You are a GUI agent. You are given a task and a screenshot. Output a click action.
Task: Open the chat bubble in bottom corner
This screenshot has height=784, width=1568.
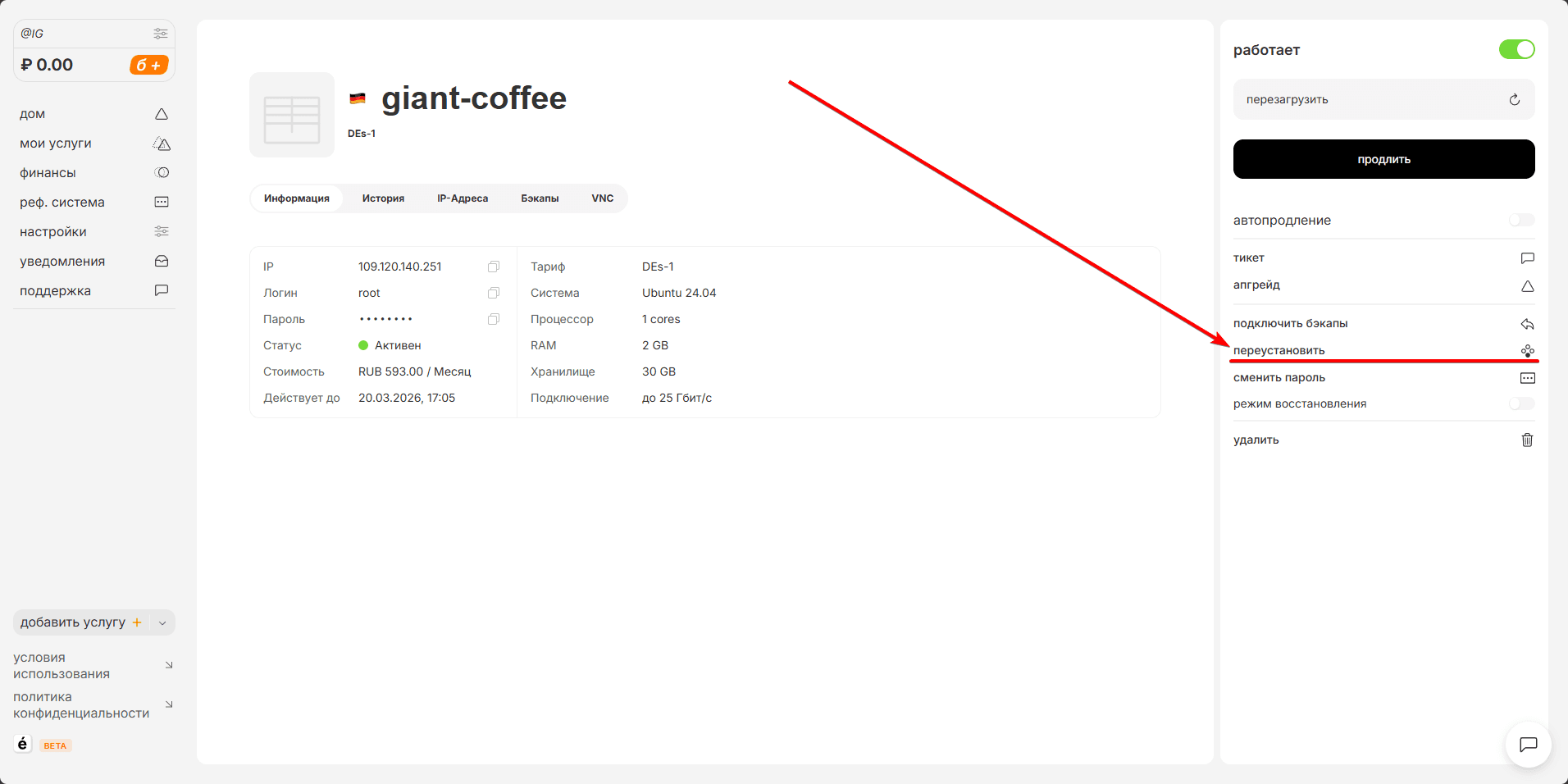pyautogui.click(x=1528, y=745)
